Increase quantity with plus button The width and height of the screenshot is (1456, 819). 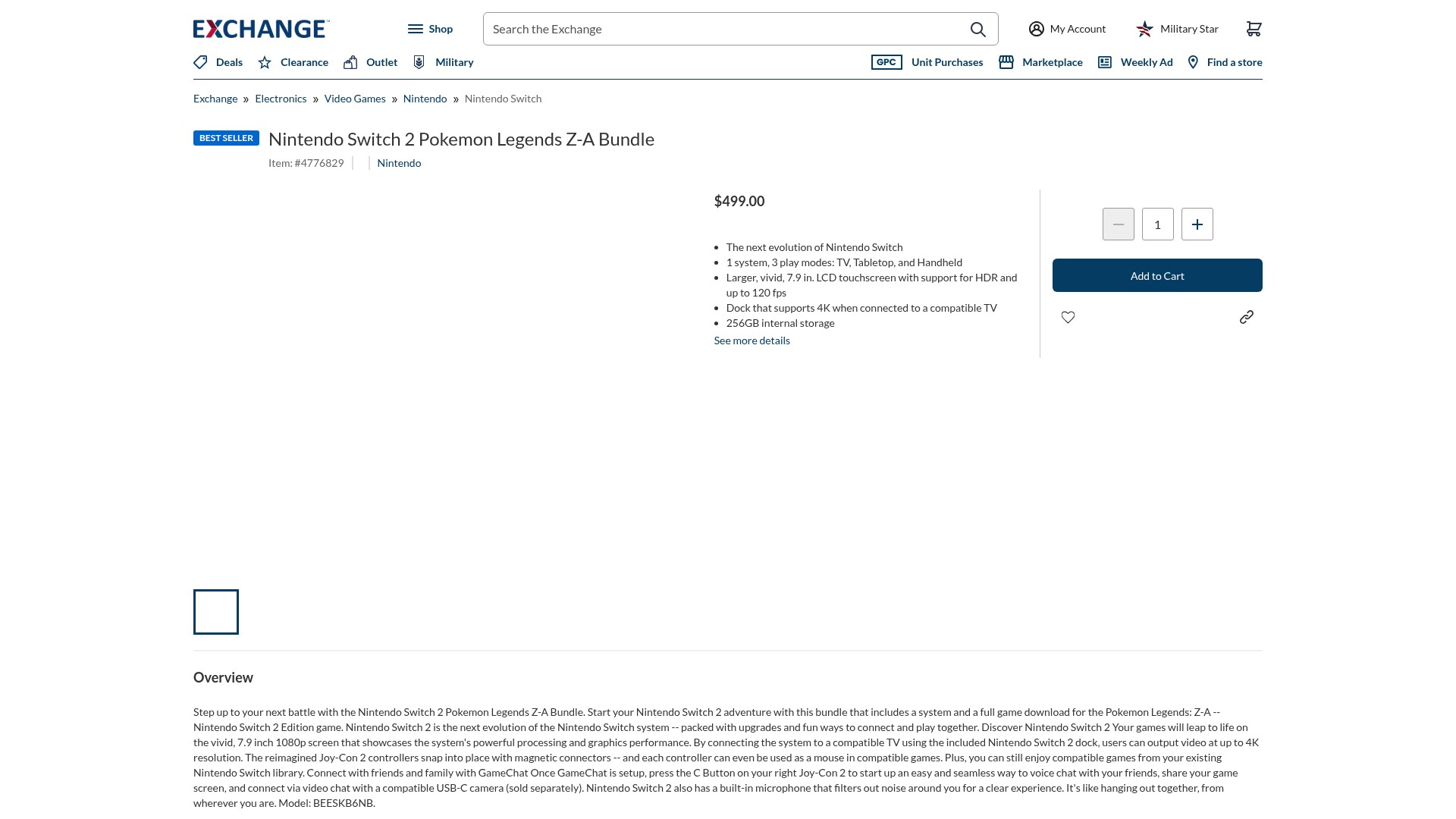(x=1197, y=224)
